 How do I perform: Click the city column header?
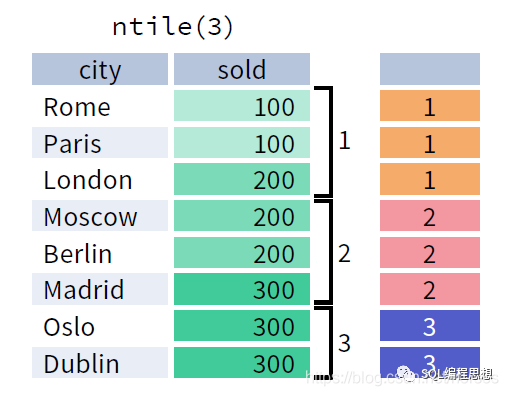click(x=100, y=69)
